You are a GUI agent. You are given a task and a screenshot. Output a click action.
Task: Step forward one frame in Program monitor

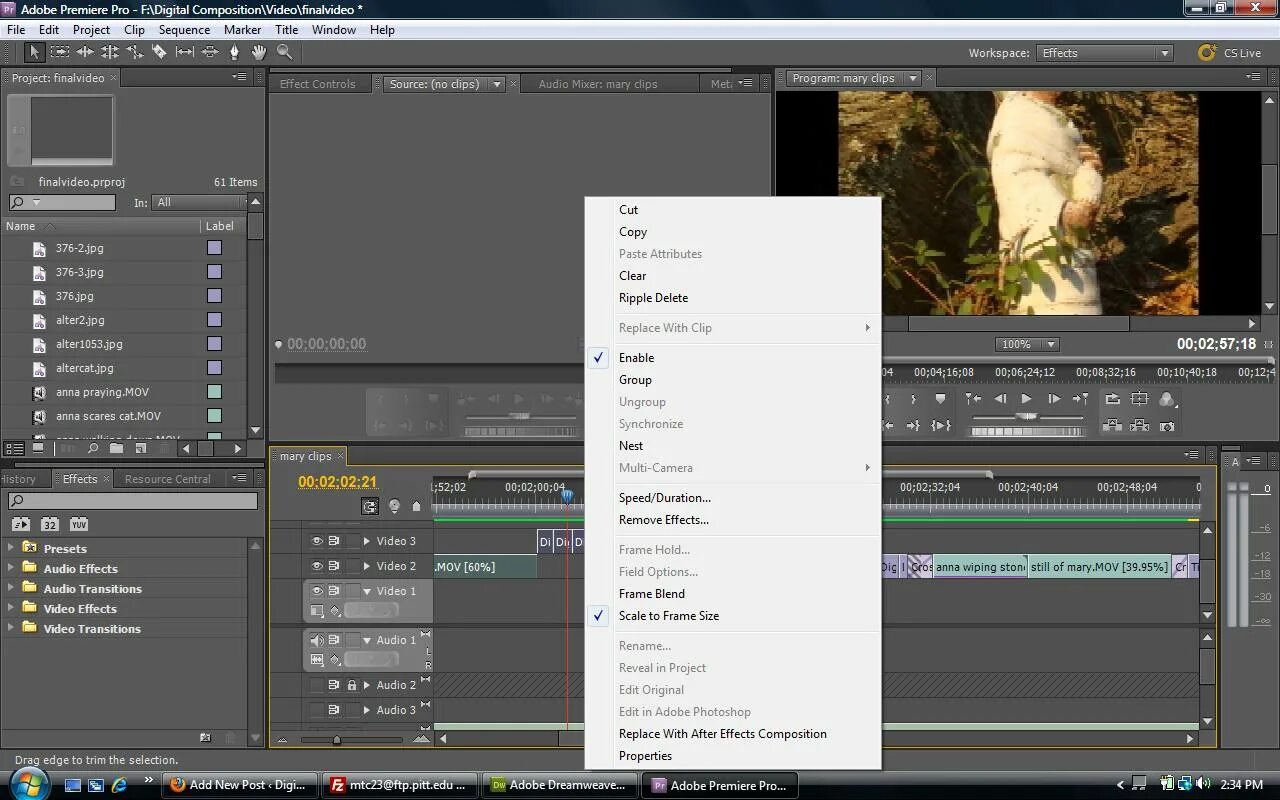point(1053,399)
